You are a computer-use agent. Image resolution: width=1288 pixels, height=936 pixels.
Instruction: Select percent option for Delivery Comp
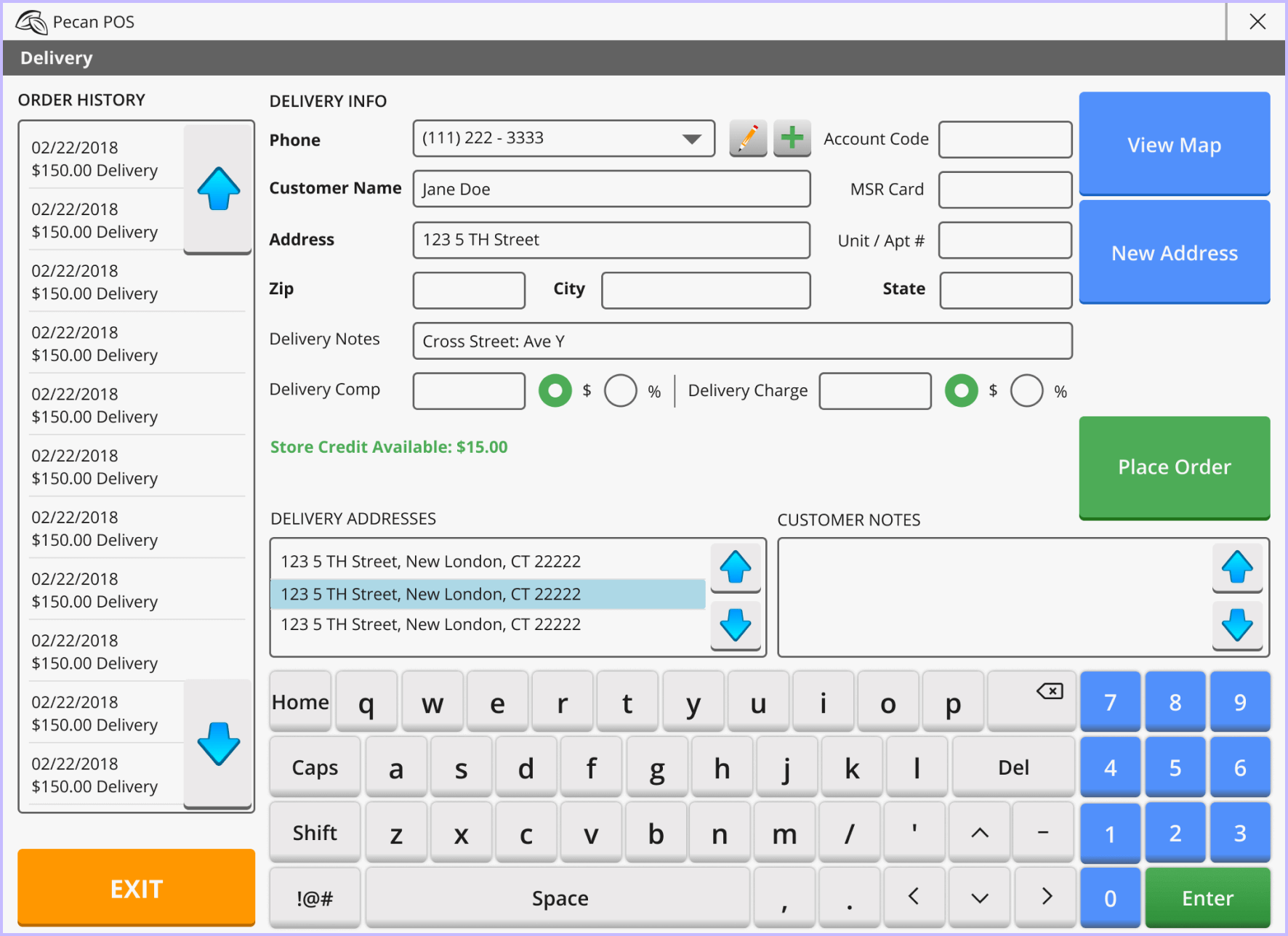pyautogui.click(x=620, y=391)
